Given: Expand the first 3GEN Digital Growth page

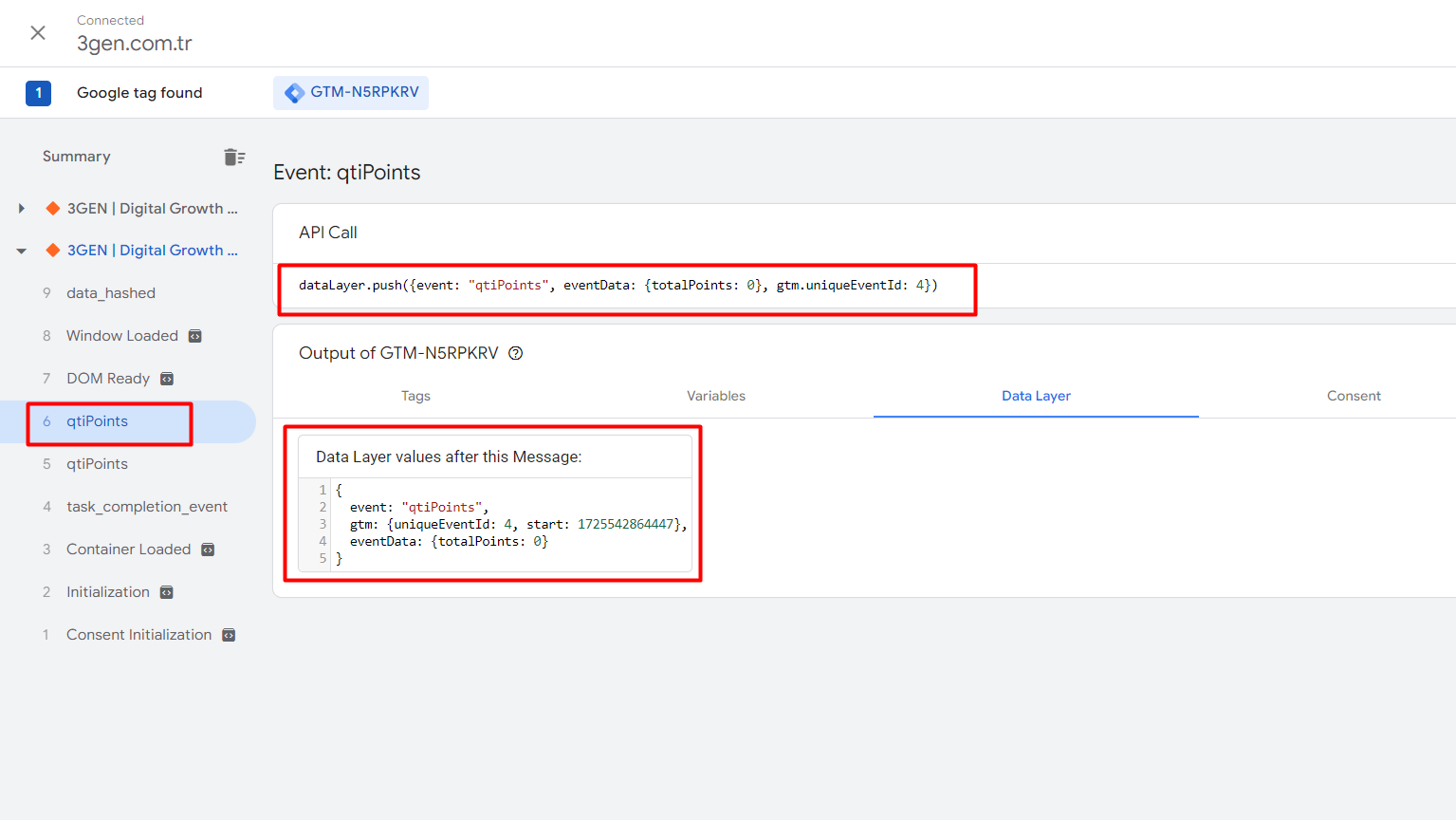Looking at the screenshot, I should [21, 209].
